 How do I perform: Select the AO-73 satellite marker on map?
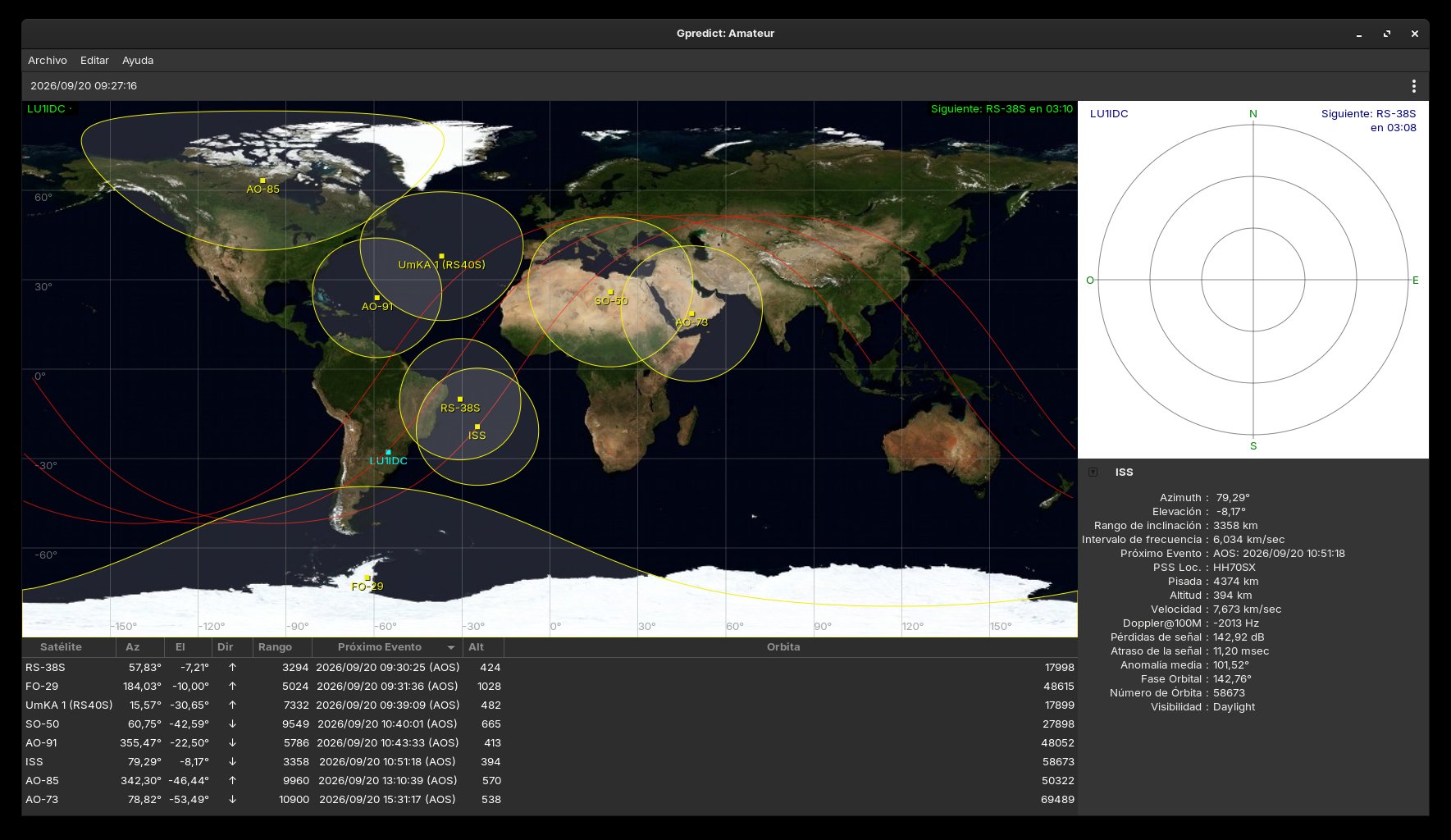tap(691, 313)
